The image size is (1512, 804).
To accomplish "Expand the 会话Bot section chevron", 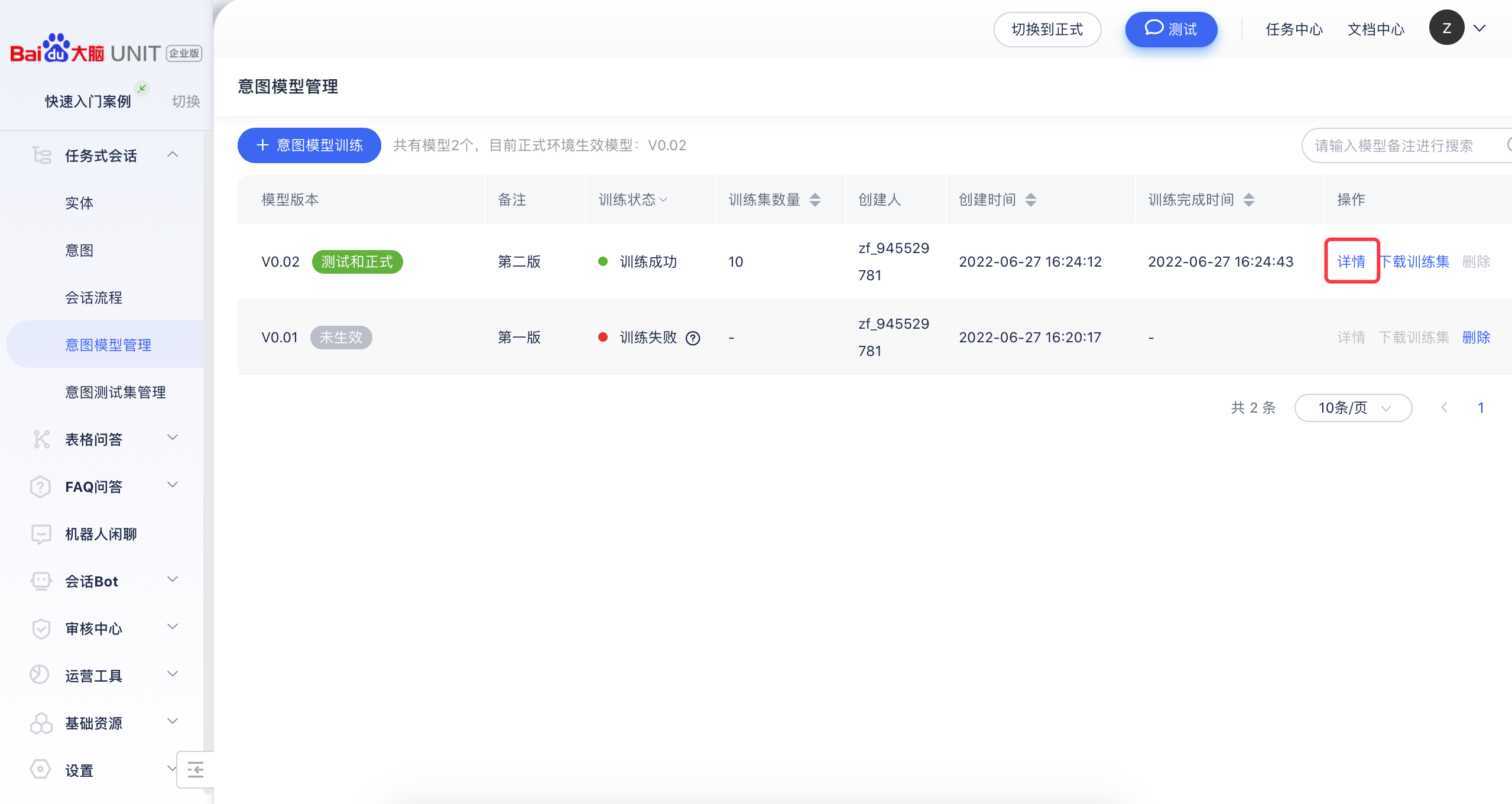I will click(173, 579).
